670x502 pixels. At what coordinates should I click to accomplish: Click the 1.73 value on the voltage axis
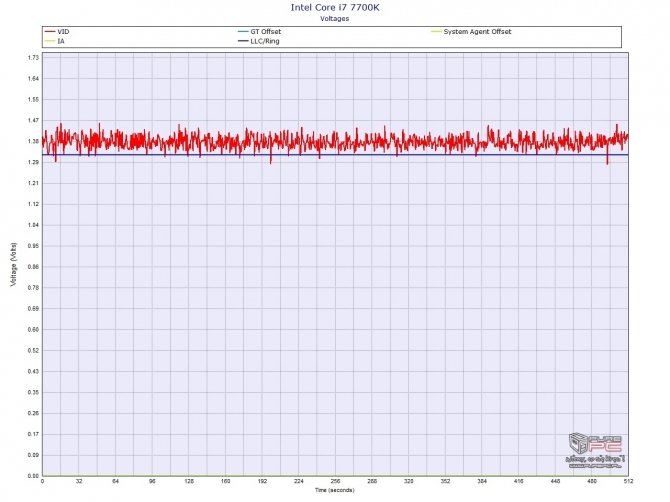click(32, 58)
